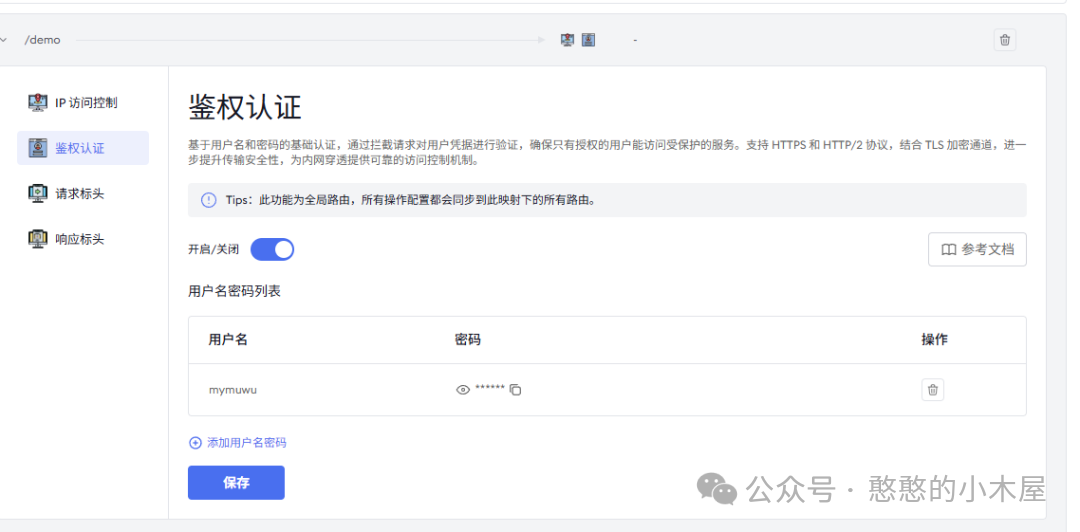Delete the /demo route via trash icon
The image size is (1080, 532).
coord(1005,40)
